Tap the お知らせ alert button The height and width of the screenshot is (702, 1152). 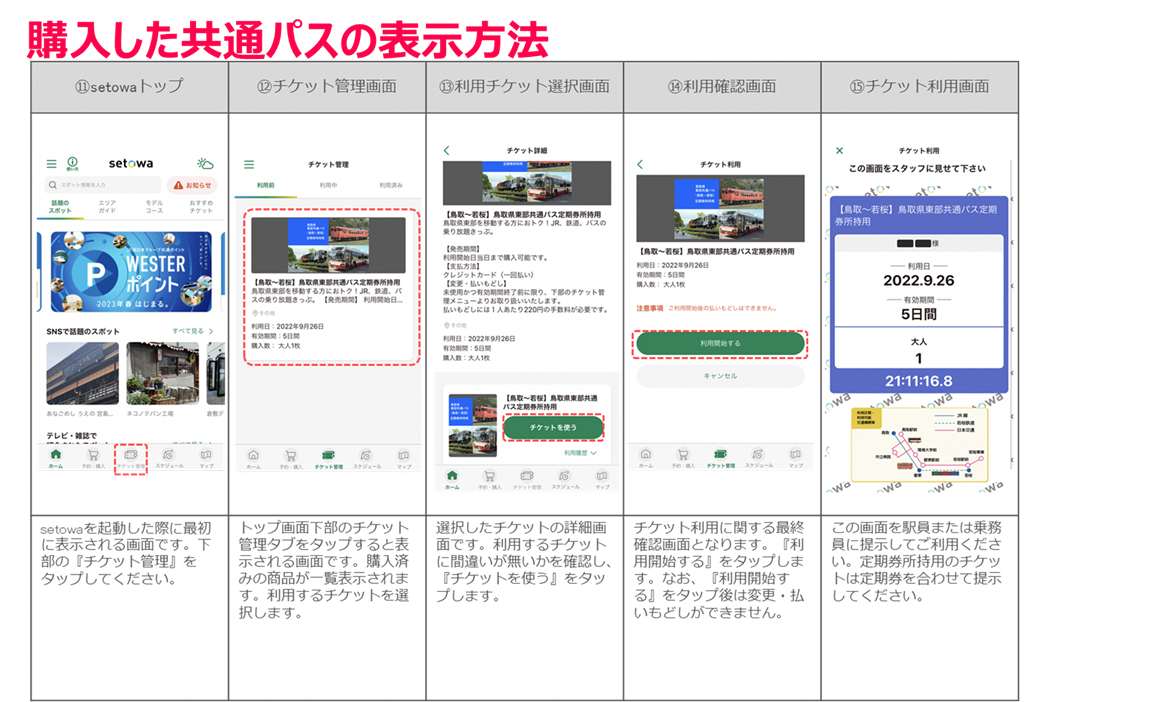[192, 185]
